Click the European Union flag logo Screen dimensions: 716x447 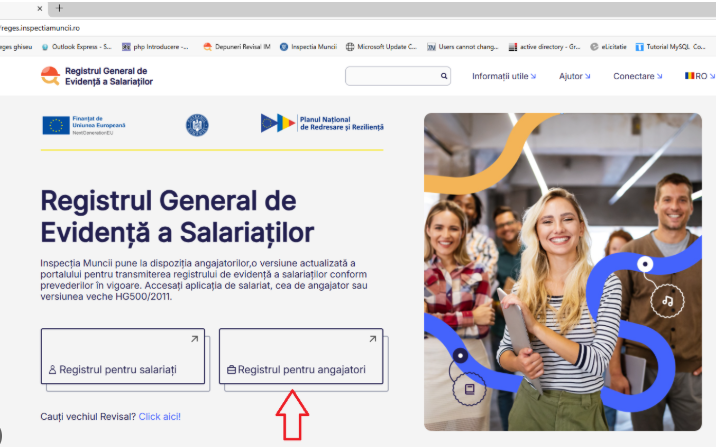(56, 125)
